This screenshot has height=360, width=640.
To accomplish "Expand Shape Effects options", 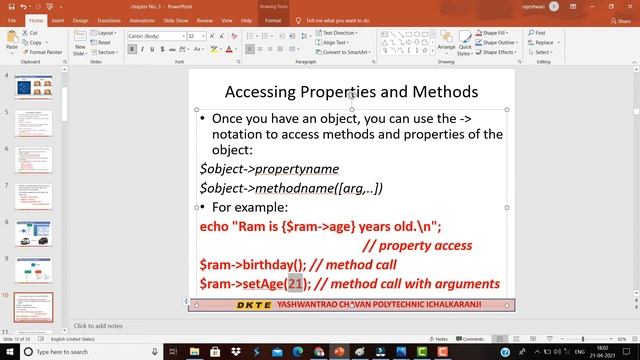I will click(496, 52).
